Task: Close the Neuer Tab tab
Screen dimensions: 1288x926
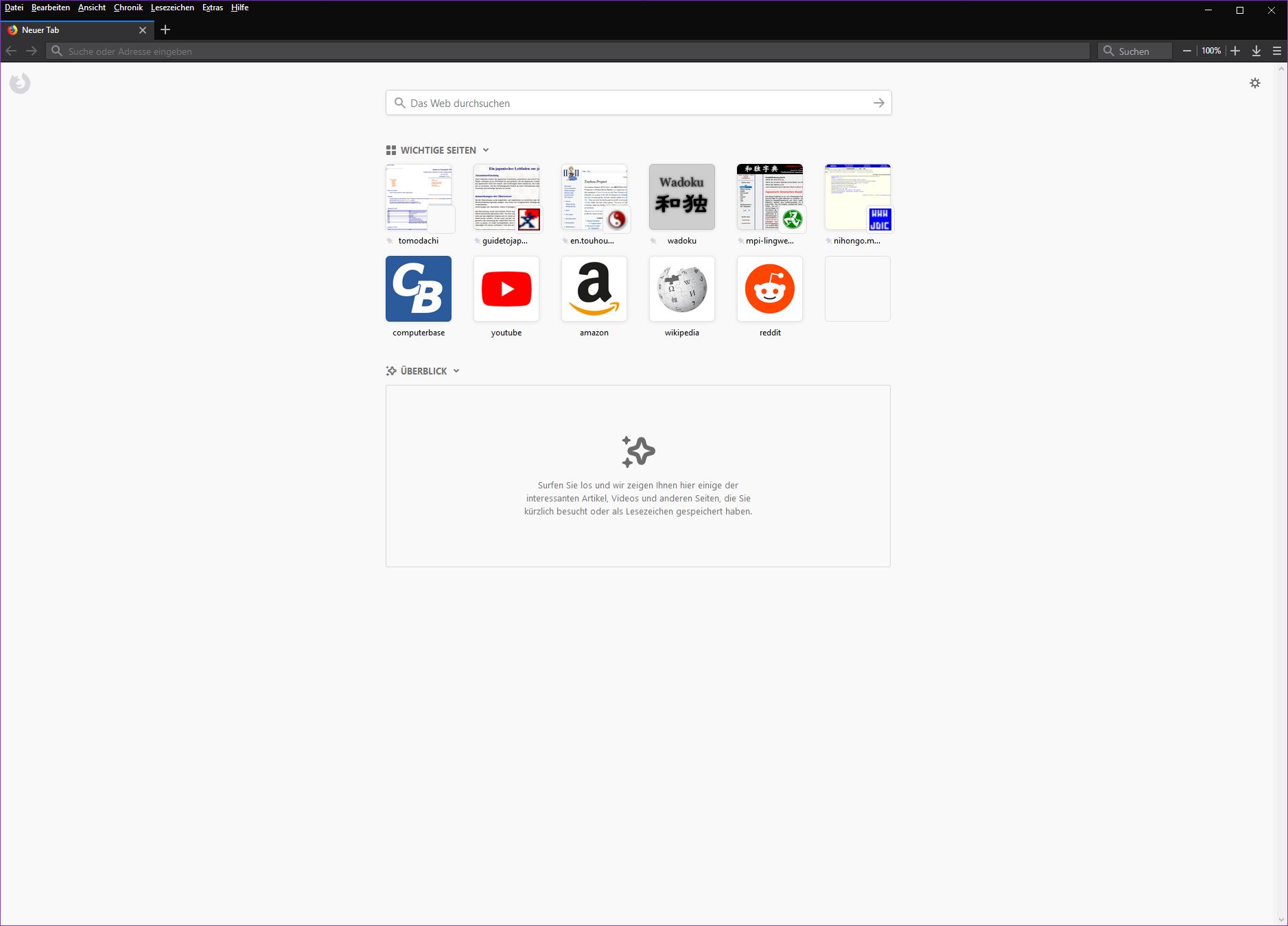Action: pyautogui.click(x=143, y=30)
